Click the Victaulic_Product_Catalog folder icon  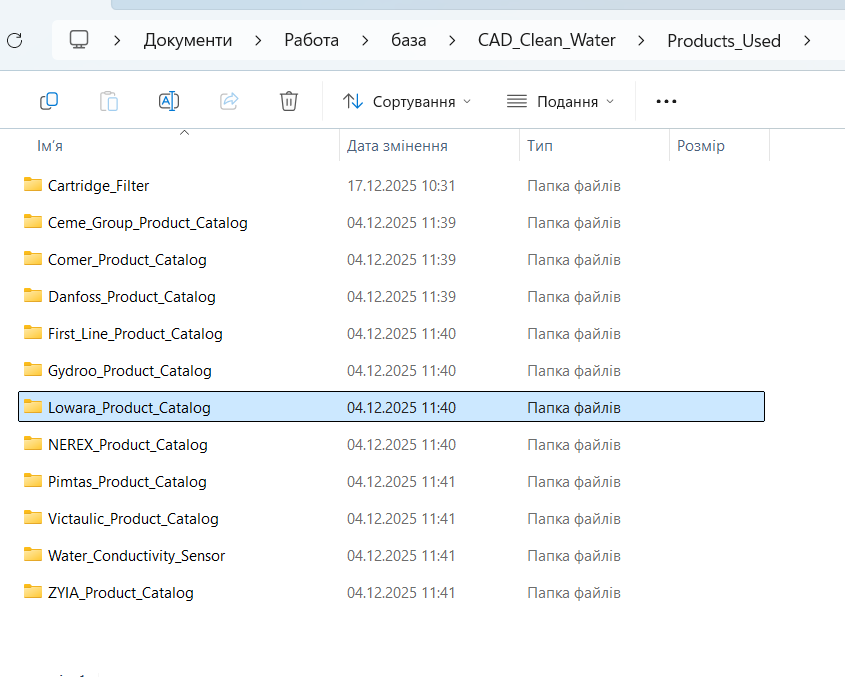tap(33, 517)
